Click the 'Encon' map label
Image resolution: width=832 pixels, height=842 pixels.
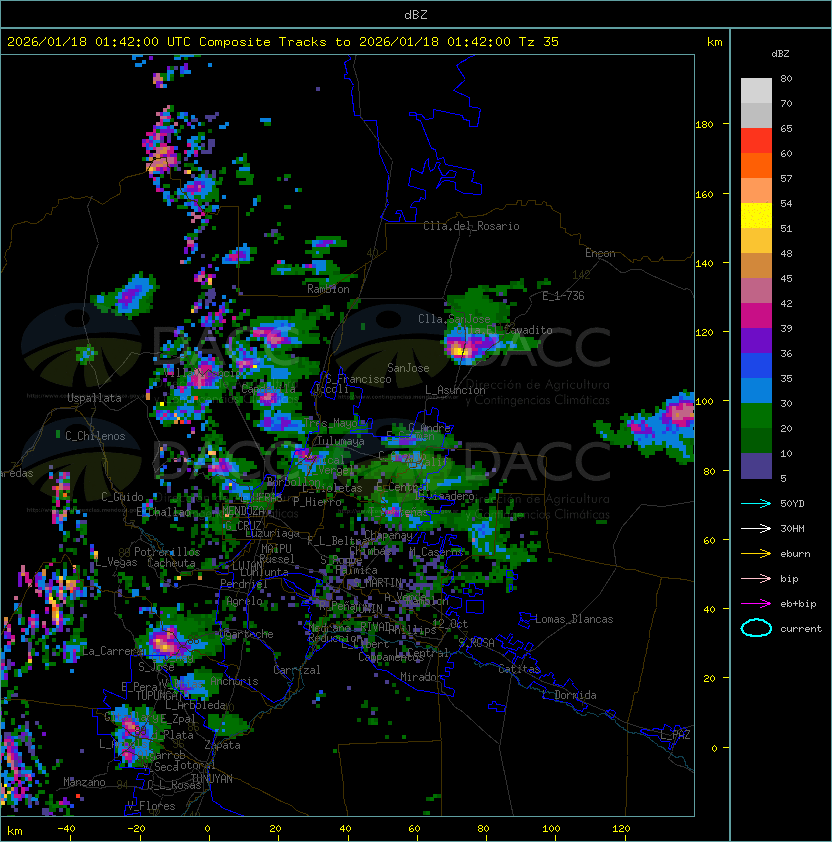coord(600,253)
